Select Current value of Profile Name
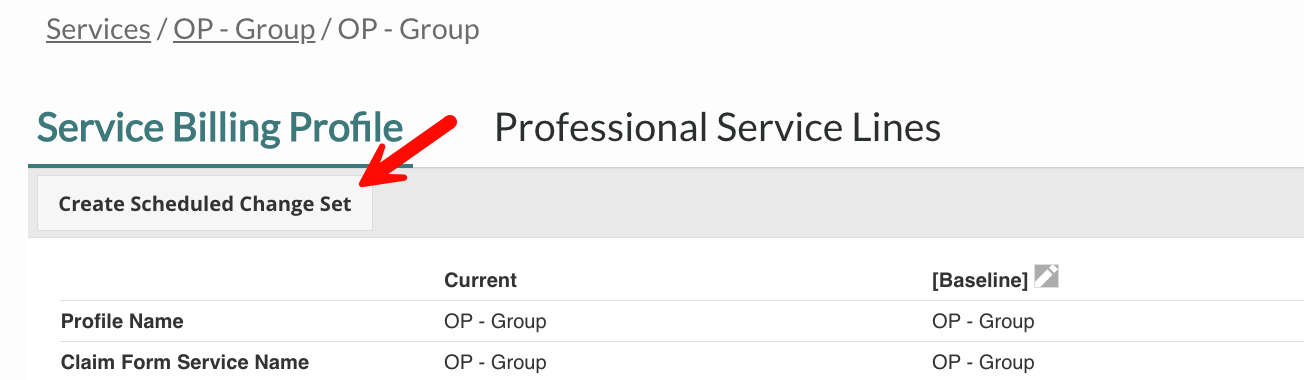Viewport: 1304px width, 380px height. [495, 322]
